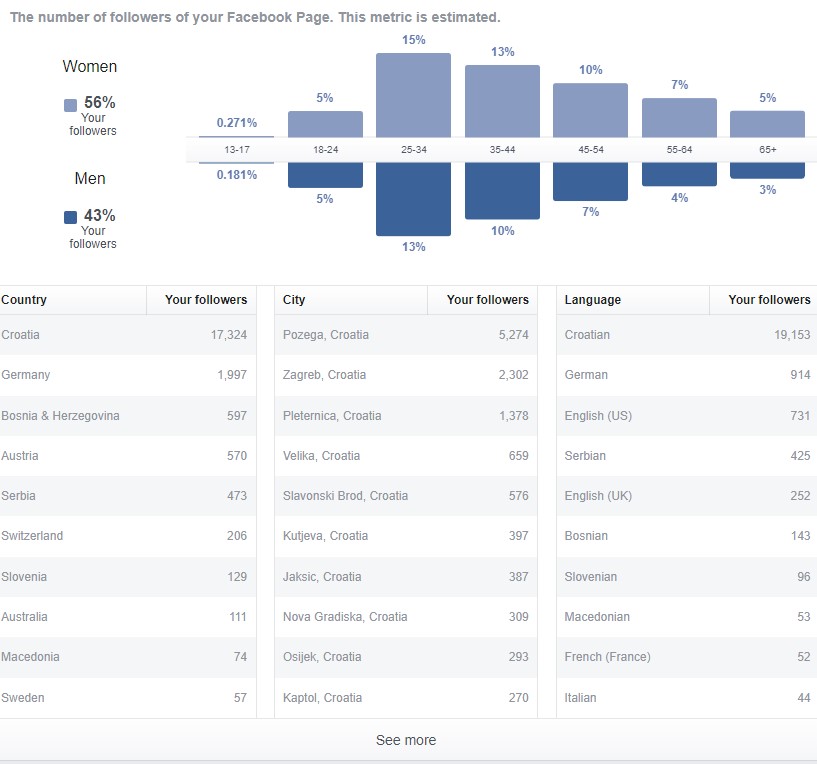Click the Men dark blue legend swatch

(70, 217)
